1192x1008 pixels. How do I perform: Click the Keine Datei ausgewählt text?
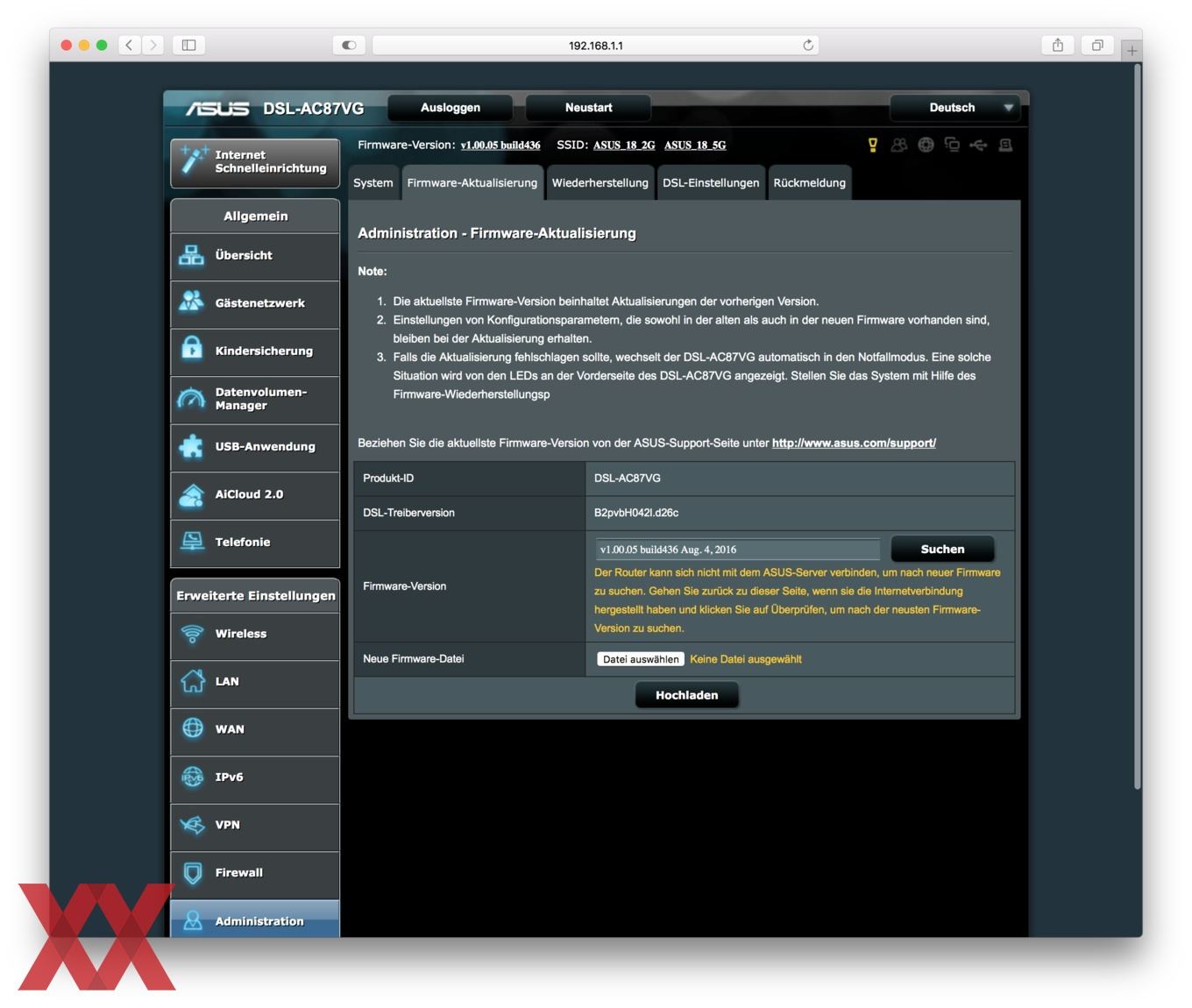tap(746, 659)
